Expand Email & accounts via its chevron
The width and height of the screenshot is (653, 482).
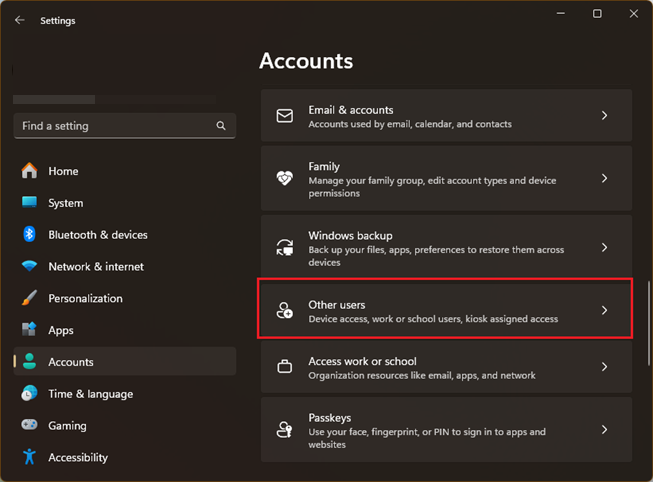[x=604, y=115]
